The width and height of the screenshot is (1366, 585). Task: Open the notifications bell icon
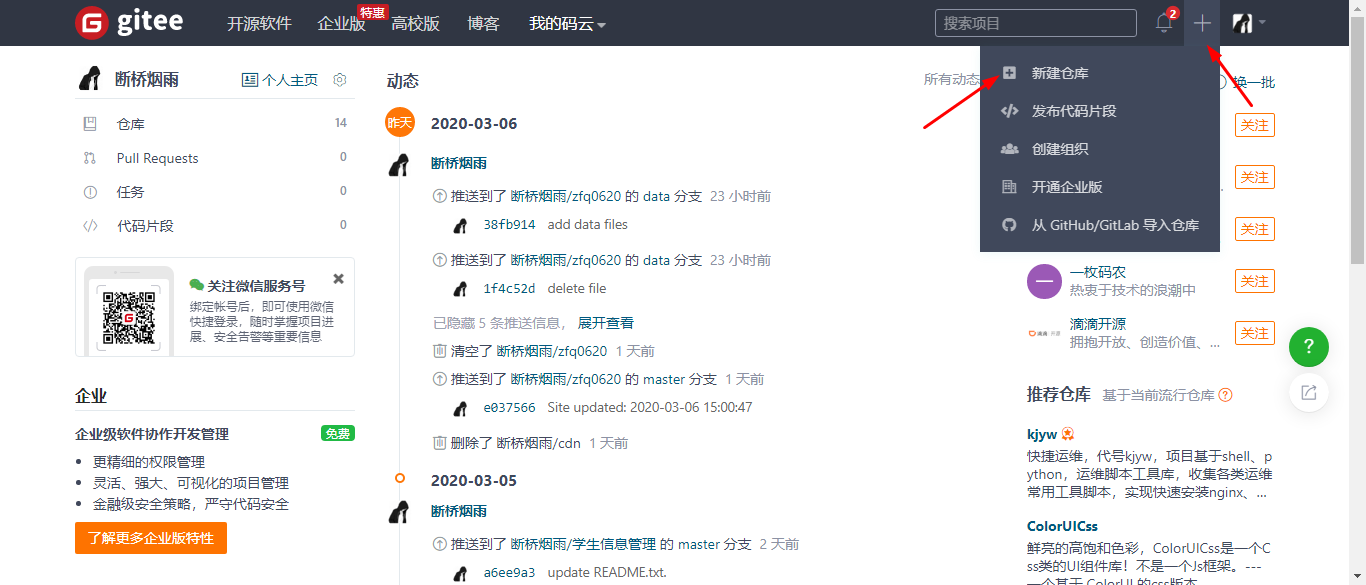coord(1162,22)
